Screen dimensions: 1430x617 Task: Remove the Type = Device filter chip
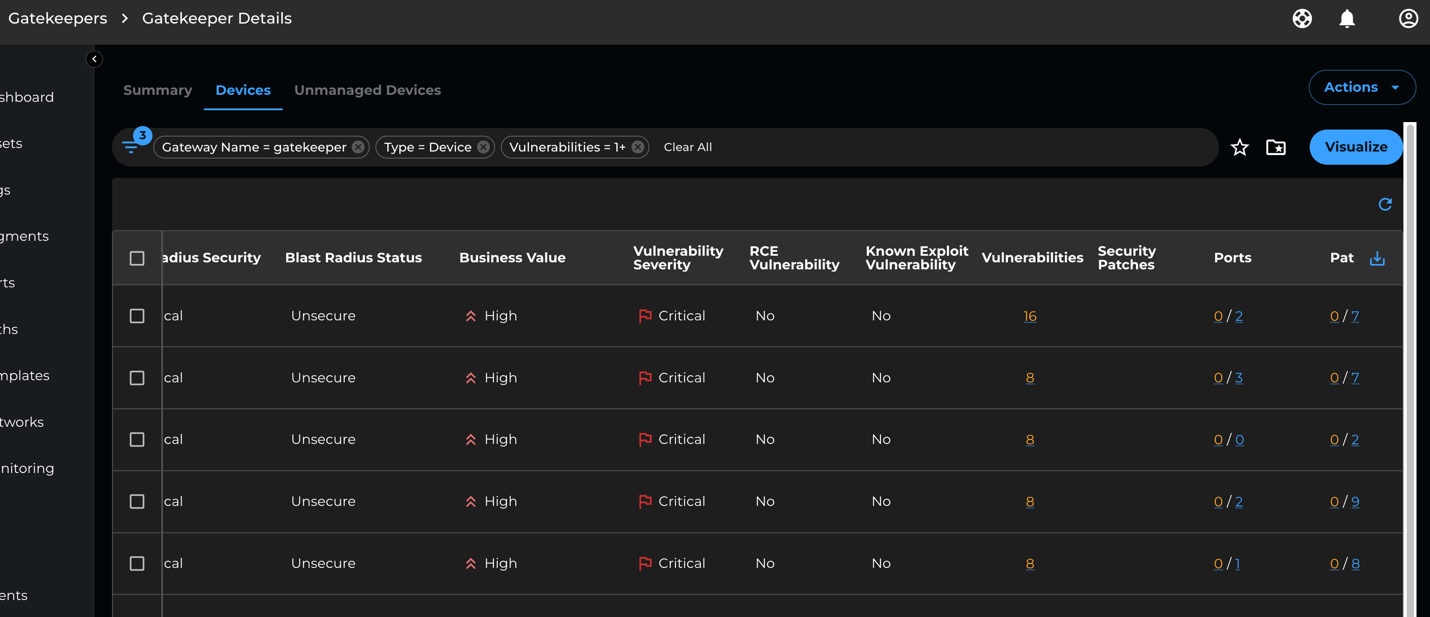coord(483,147)
